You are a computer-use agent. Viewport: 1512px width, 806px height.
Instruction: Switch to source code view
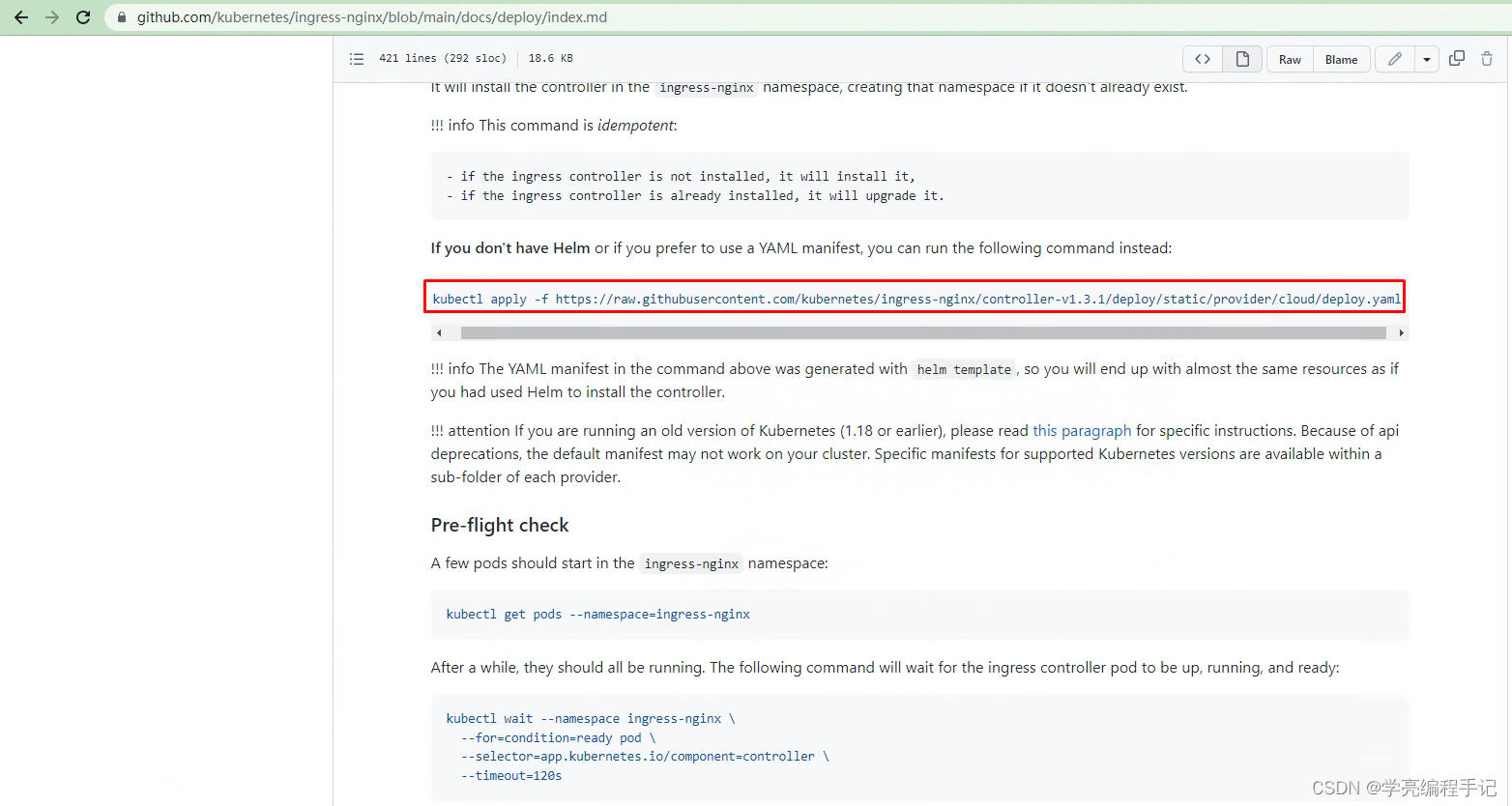(1202, 59)
